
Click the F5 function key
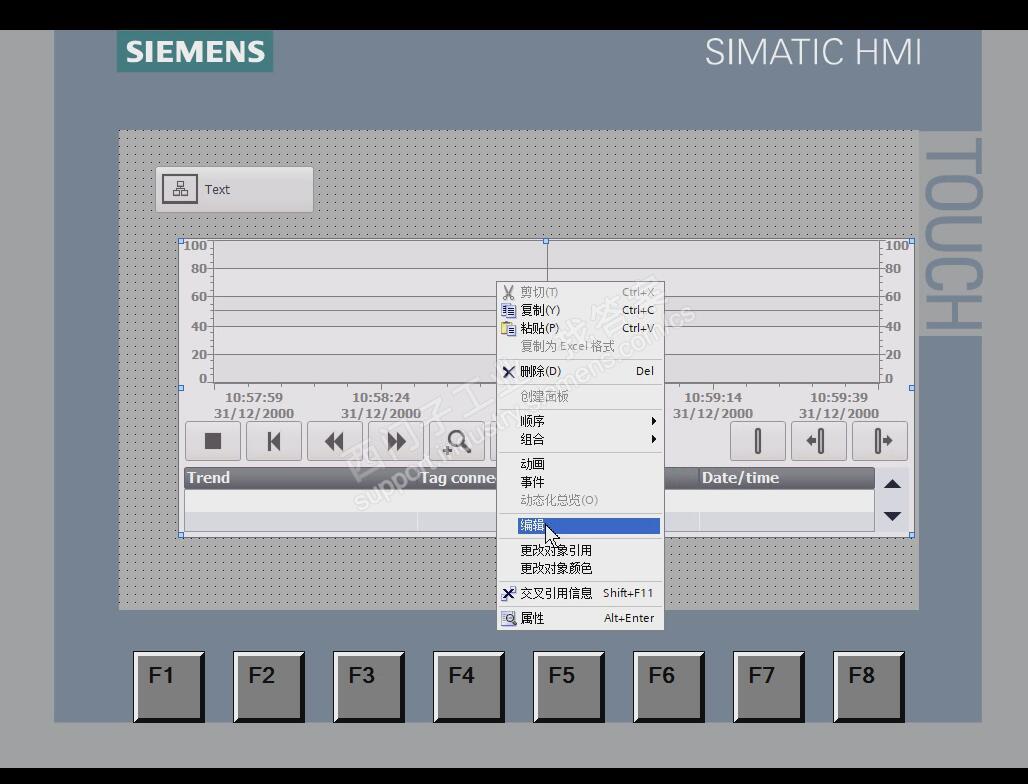tap(568, 687)
